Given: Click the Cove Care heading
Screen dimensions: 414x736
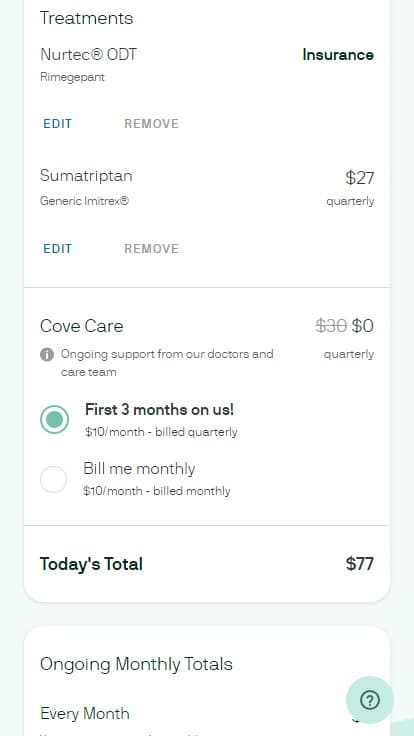Looking at the screenshot, I should pos(82,326).
